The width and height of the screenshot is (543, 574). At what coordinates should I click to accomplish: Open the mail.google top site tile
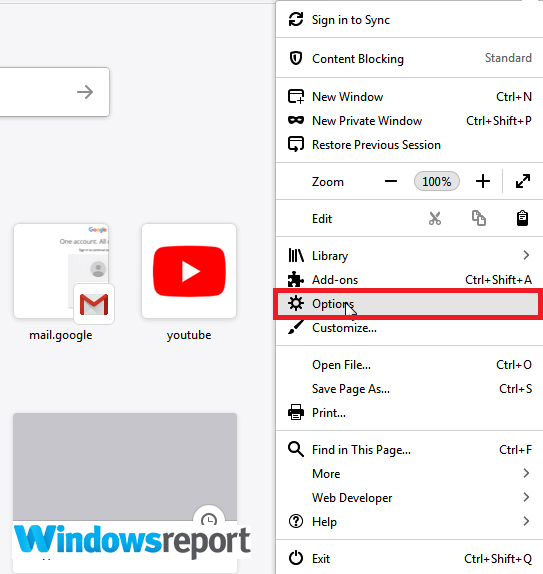[x=61, y=271]
